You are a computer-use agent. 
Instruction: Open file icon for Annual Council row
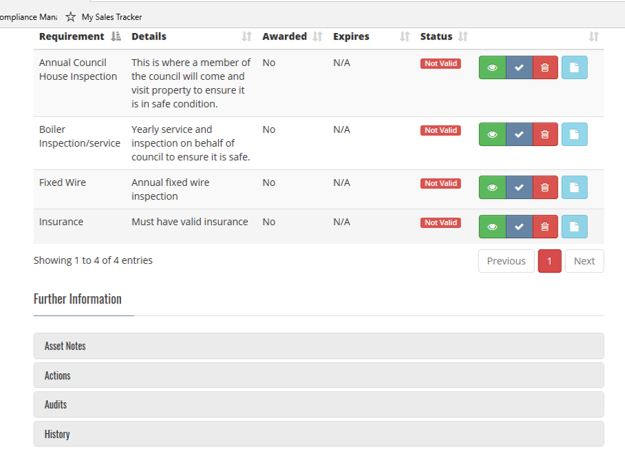tap(574, 67)
